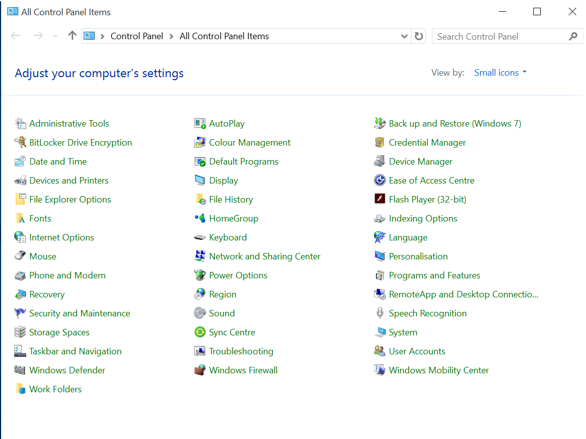
Task: Open the Region link
Action: (223, 294)
